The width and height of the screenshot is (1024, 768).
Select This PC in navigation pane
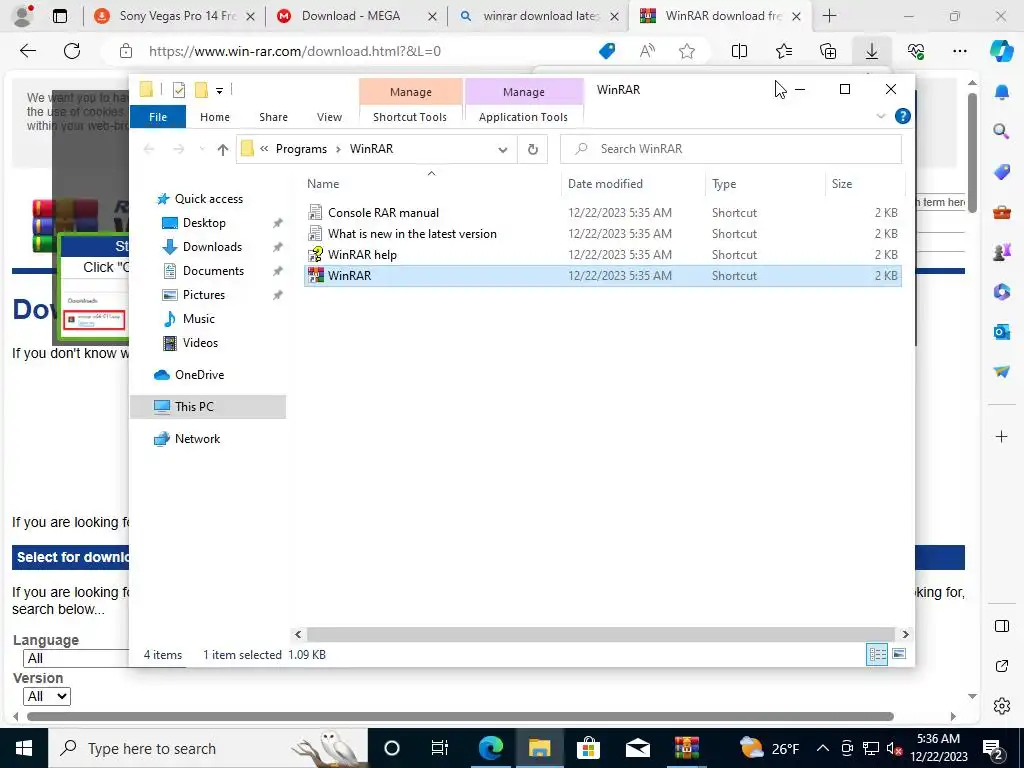[x=208, y=407]
